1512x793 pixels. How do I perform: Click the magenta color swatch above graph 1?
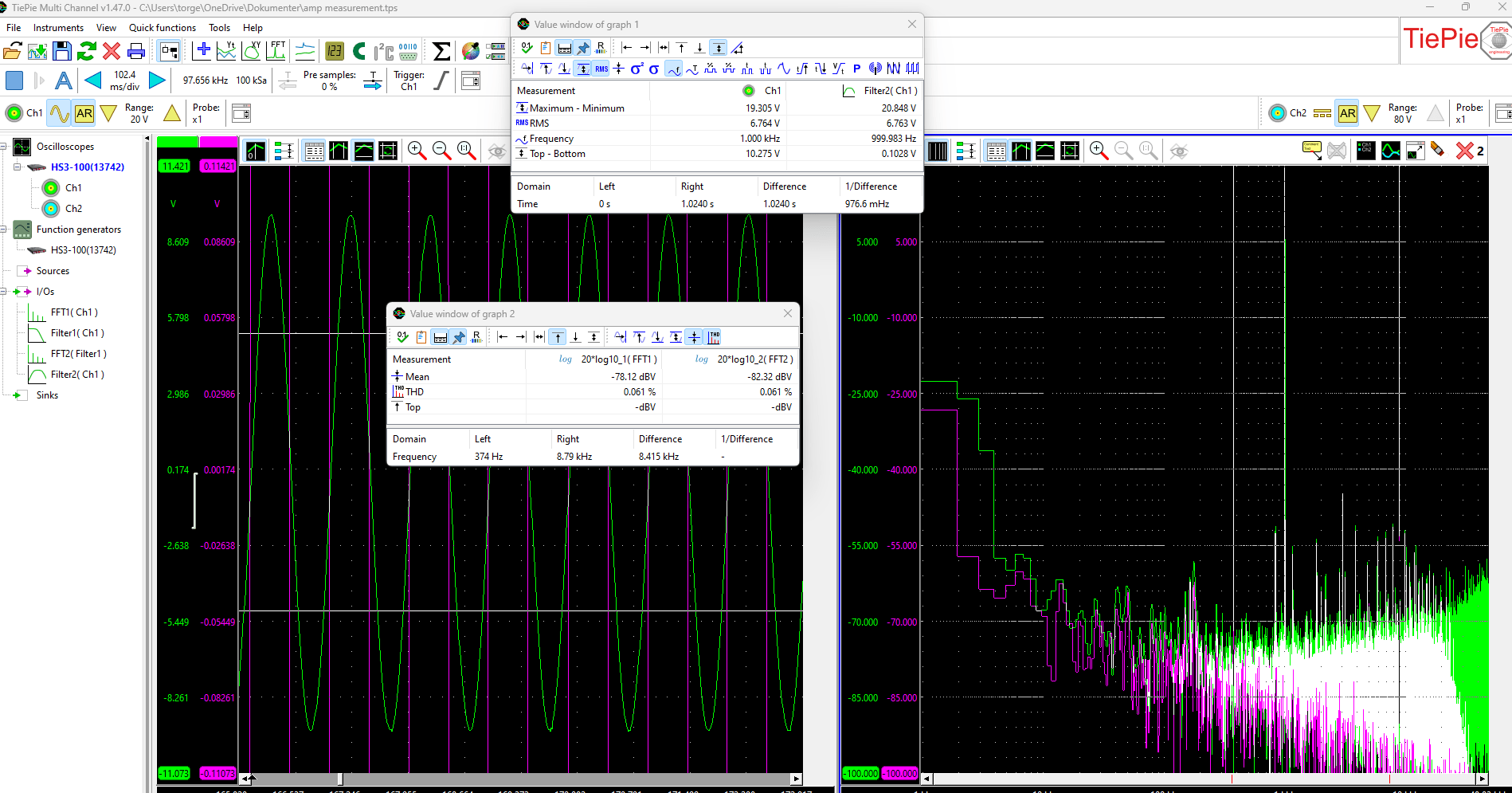218,142
